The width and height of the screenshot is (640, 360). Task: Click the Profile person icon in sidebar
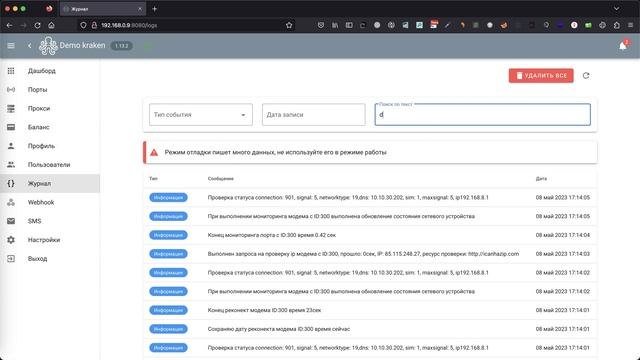coord(11,146)
